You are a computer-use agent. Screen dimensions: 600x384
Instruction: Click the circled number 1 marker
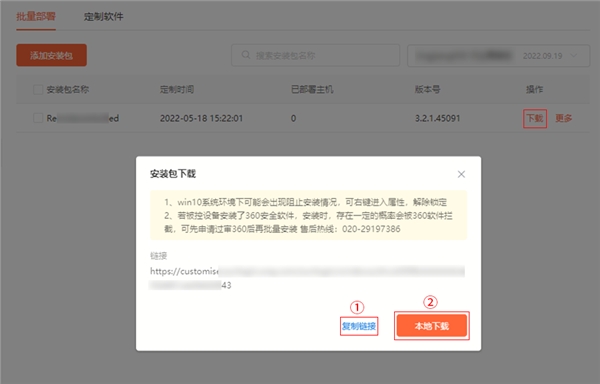click(x=357, y=307)
